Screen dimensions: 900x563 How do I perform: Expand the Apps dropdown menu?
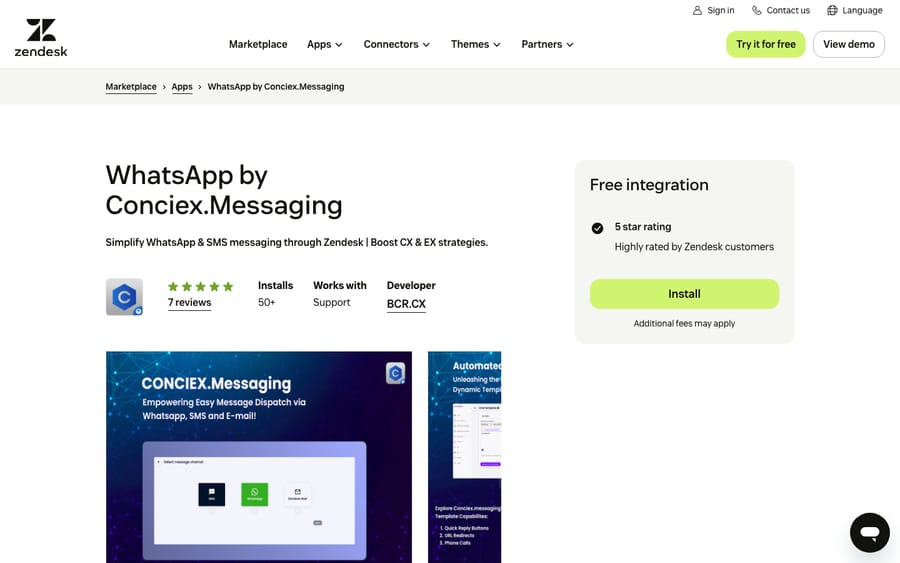324,44
